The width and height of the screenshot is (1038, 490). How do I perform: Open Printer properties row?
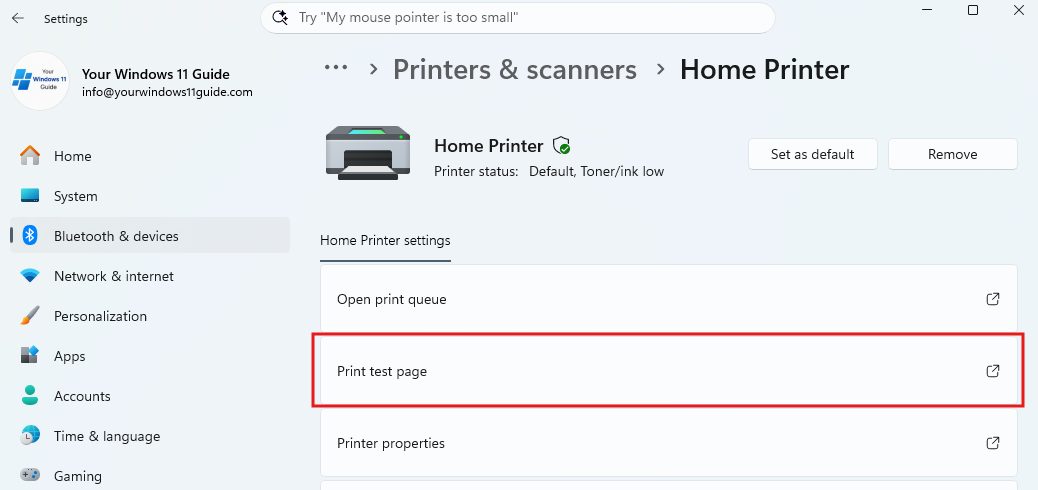click(x=669, y=443)
